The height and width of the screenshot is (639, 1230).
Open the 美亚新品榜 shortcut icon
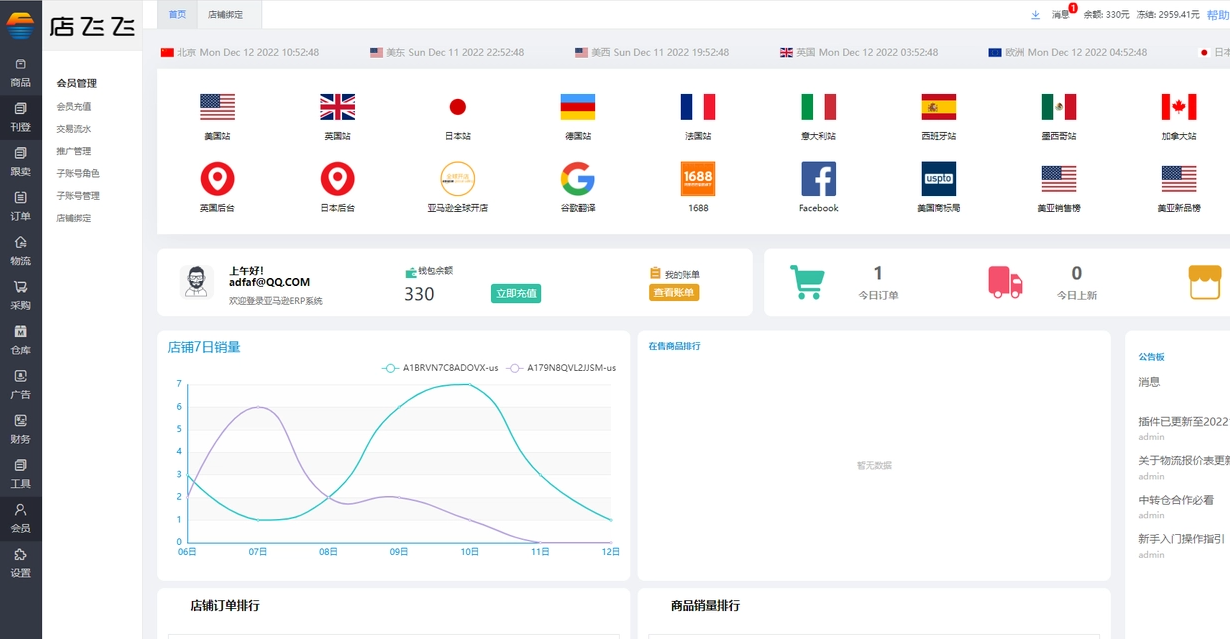tap(1178, 179)
